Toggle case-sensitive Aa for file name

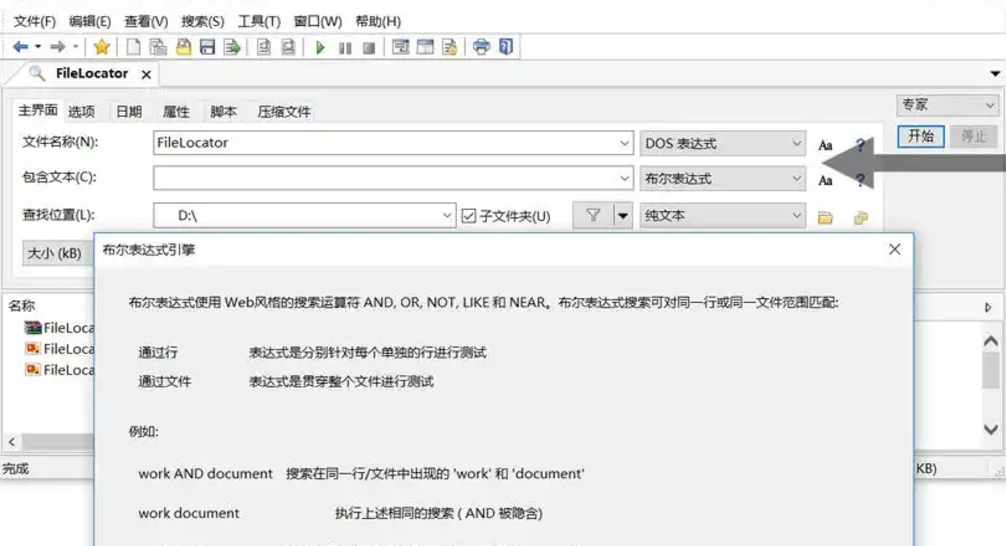[x=825, y=145]
